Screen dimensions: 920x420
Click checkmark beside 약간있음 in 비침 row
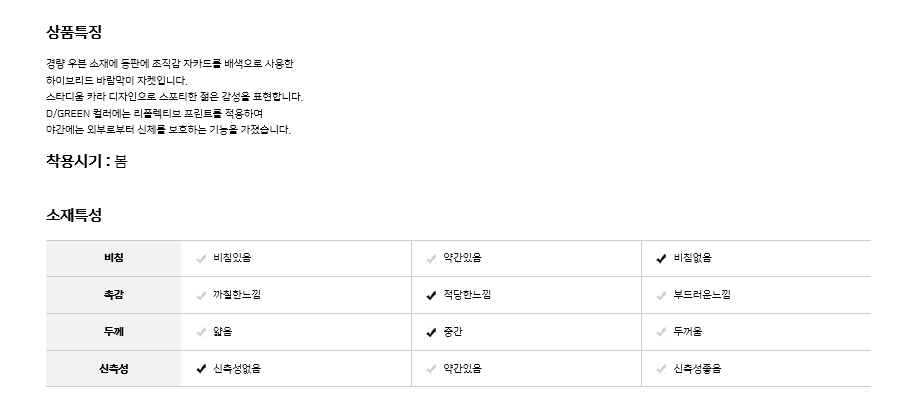(431, 258)
